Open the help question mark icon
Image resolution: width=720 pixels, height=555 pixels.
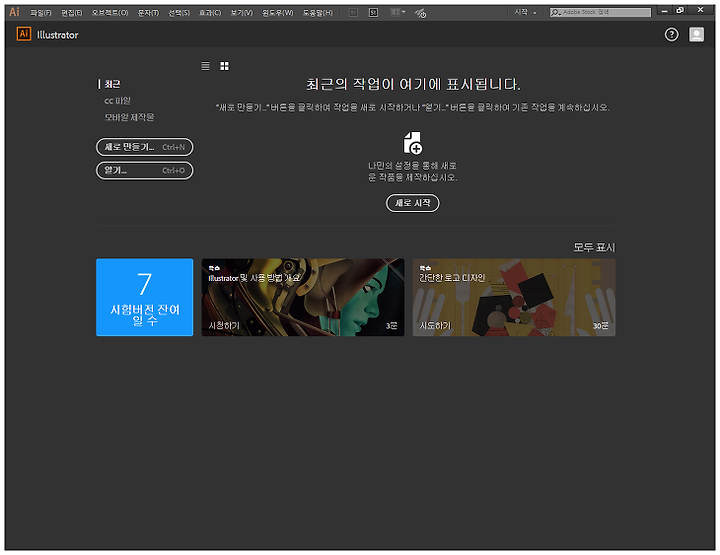pyautogui.click(x=671, y=34)
